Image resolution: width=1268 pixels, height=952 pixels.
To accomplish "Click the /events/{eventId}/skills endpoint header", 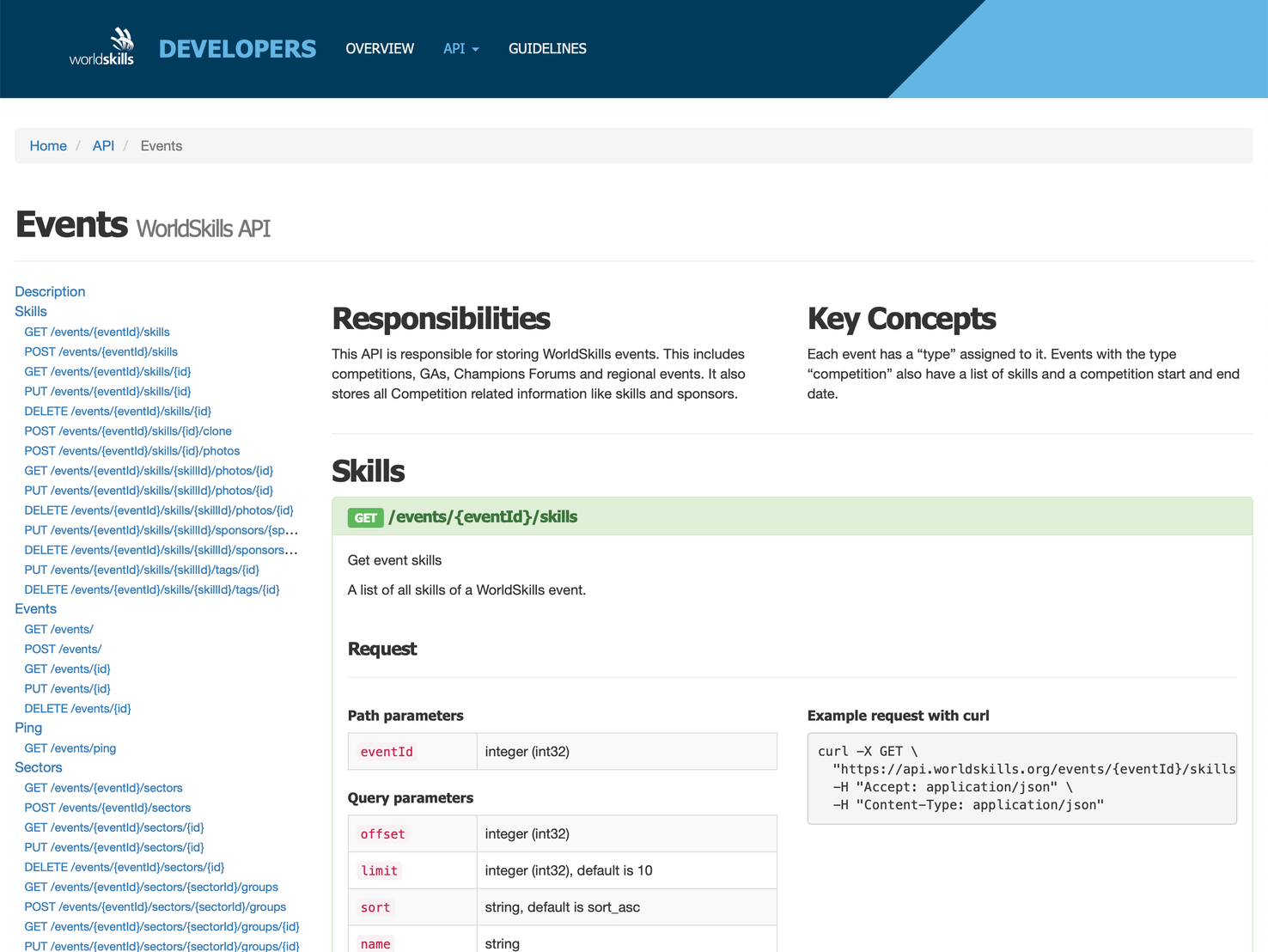I will click(483, 516).
